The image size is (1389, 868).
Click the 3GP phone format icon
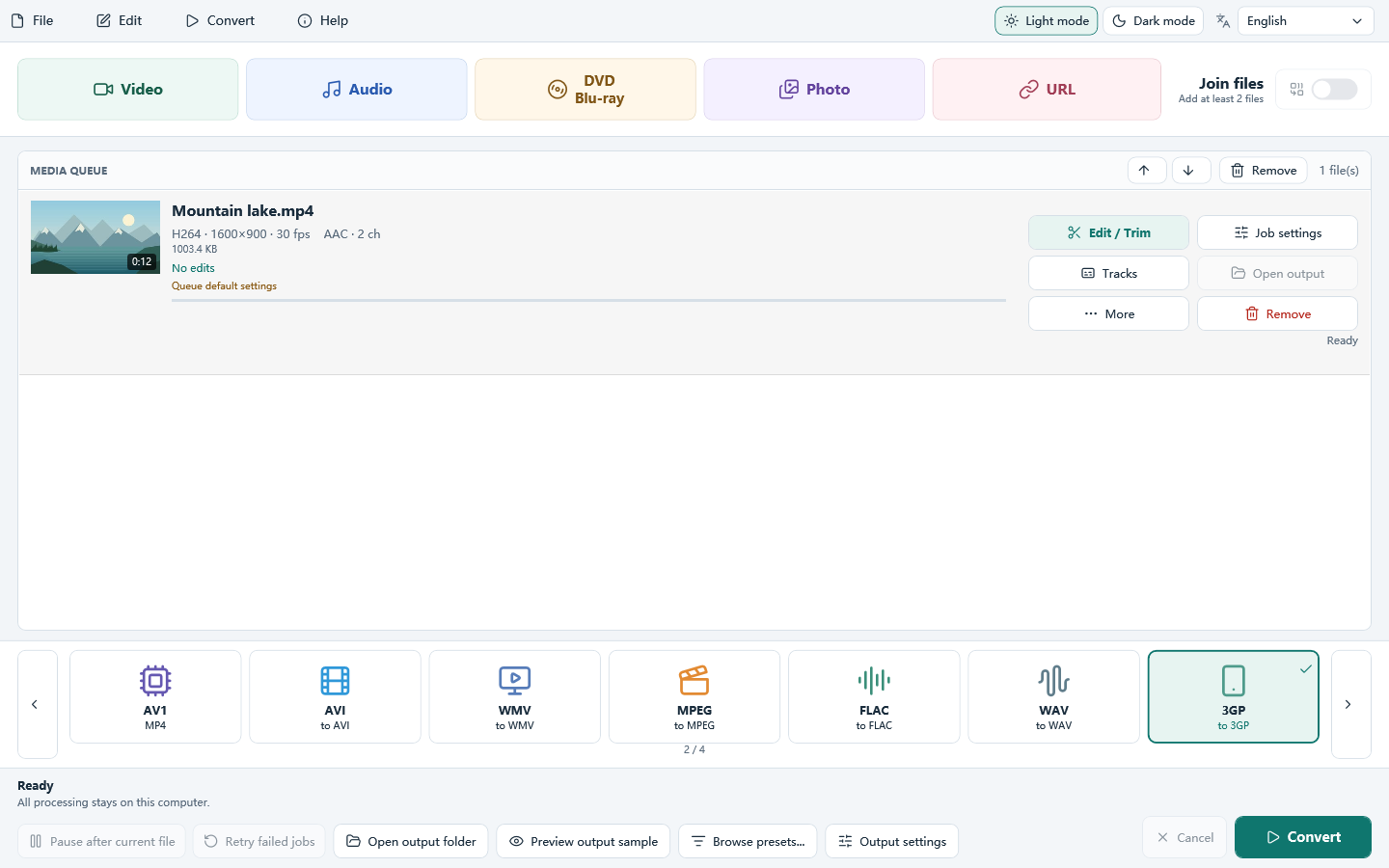(1234, 681)
